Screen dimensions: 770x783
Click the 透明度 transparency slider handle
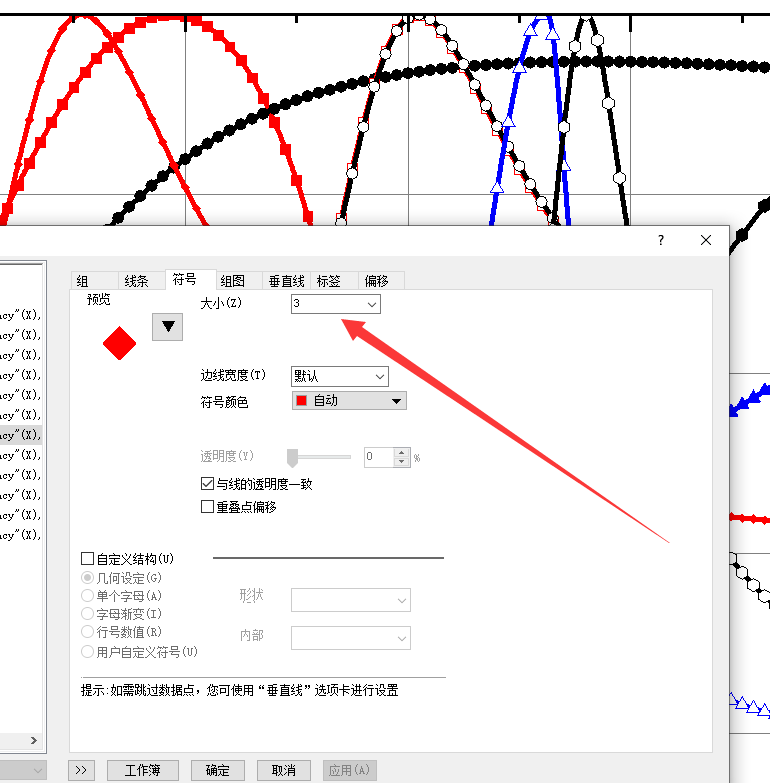pos(293,457)
